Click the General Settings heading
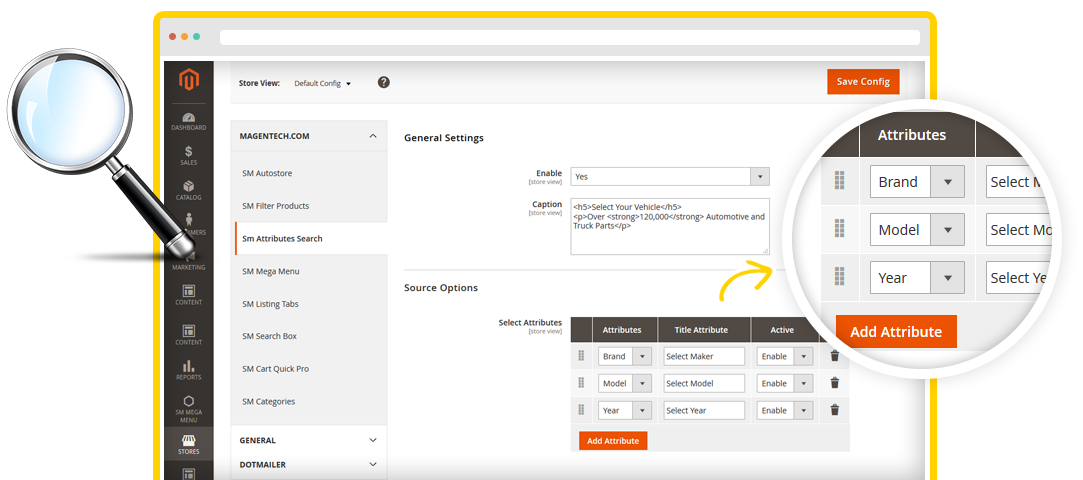The width and height of the screenshot is (1083, 480). click(x=443, y=138)
